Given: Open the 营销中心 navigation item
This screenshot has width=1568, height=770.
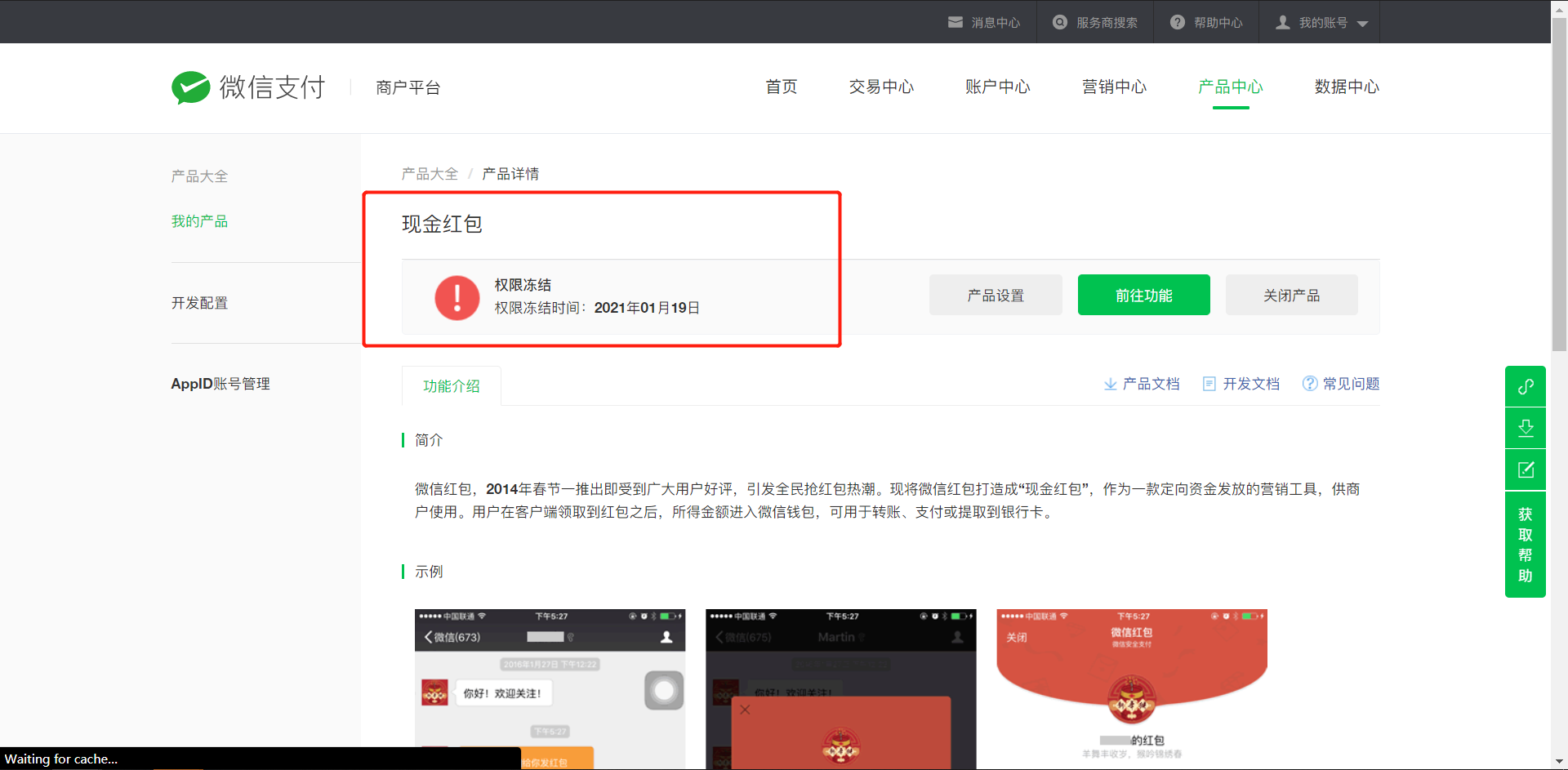Looking at the screenshot, I should tap(1115, 87).
